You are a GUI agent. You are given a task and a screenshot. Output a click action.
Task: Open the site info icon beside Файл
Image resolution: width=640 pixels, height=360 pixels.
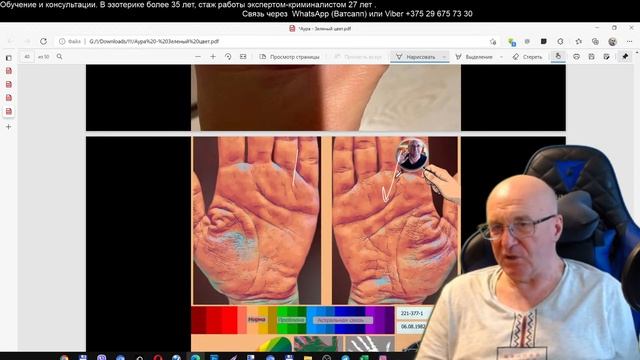tap(62, 41)
